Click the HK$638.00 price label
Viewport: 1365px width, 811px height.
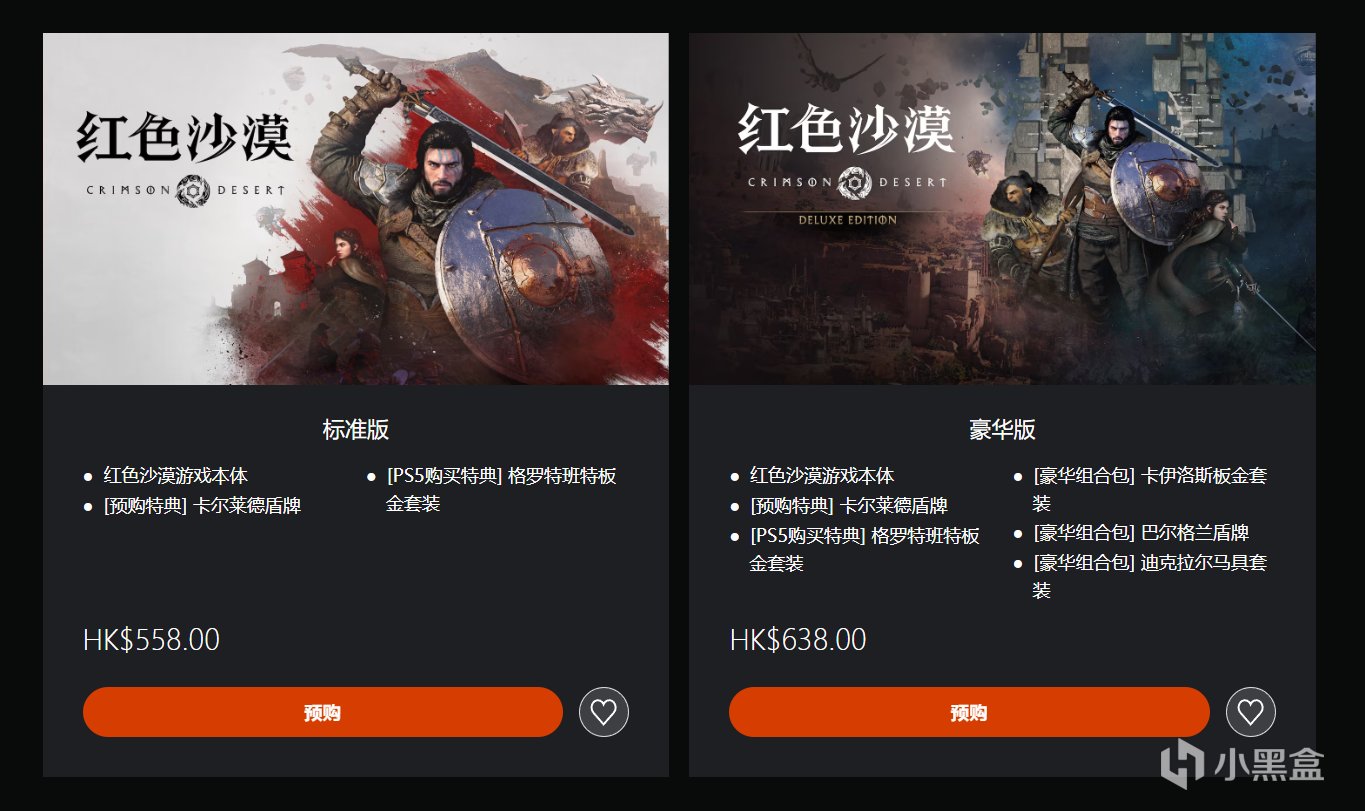798,640
